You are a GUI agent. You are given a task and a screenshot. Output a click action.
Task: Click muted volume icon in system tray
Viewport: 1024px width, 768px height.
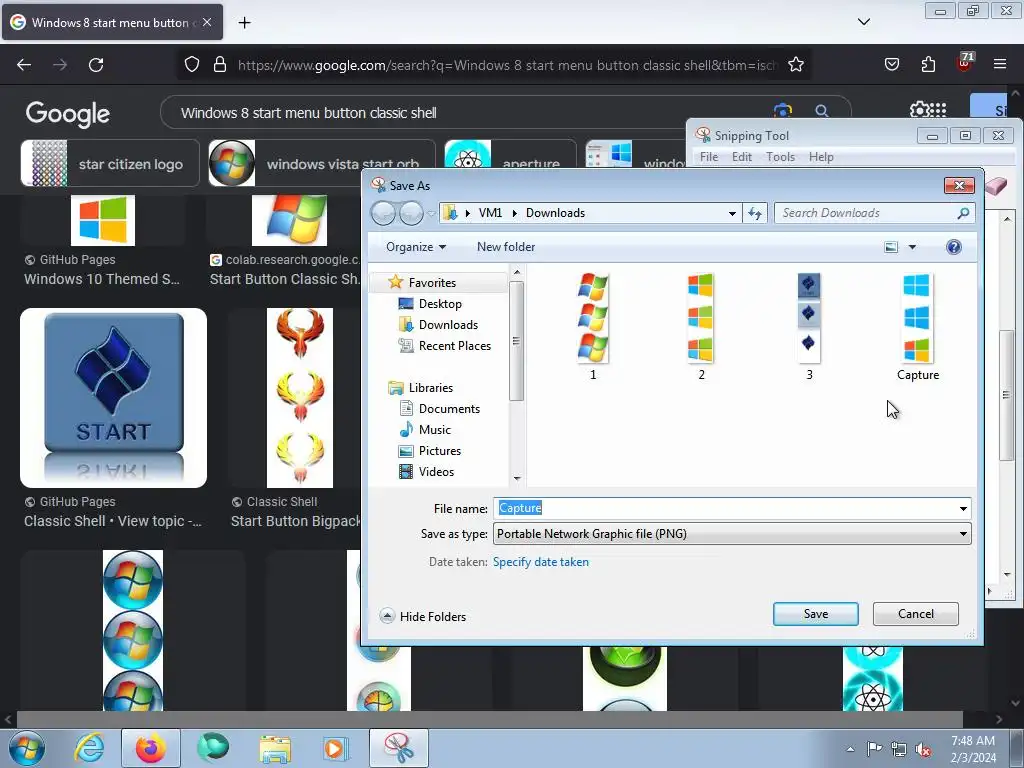point(923,749)
